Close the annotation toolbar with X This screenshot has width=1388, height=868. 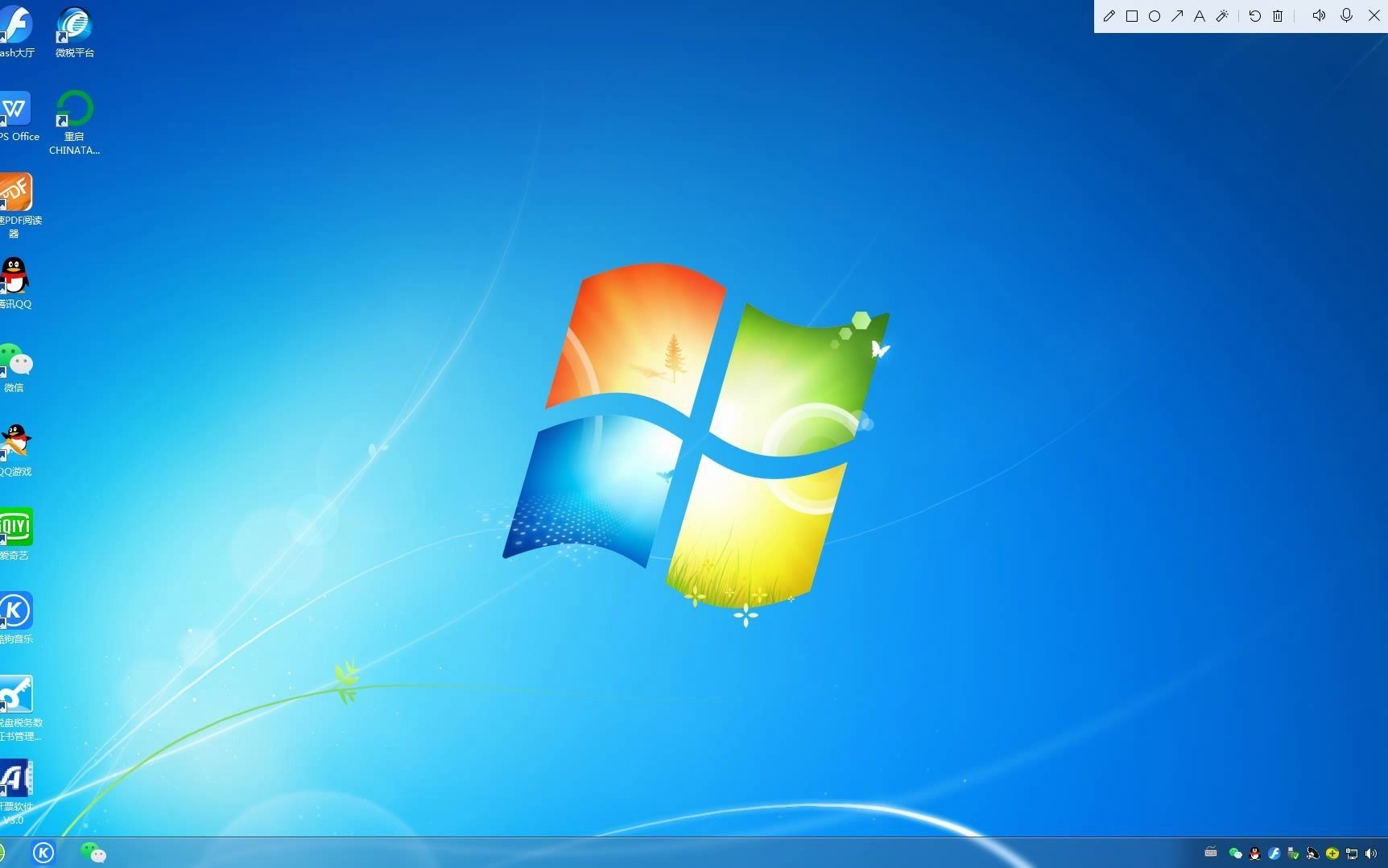(1374, 15)
